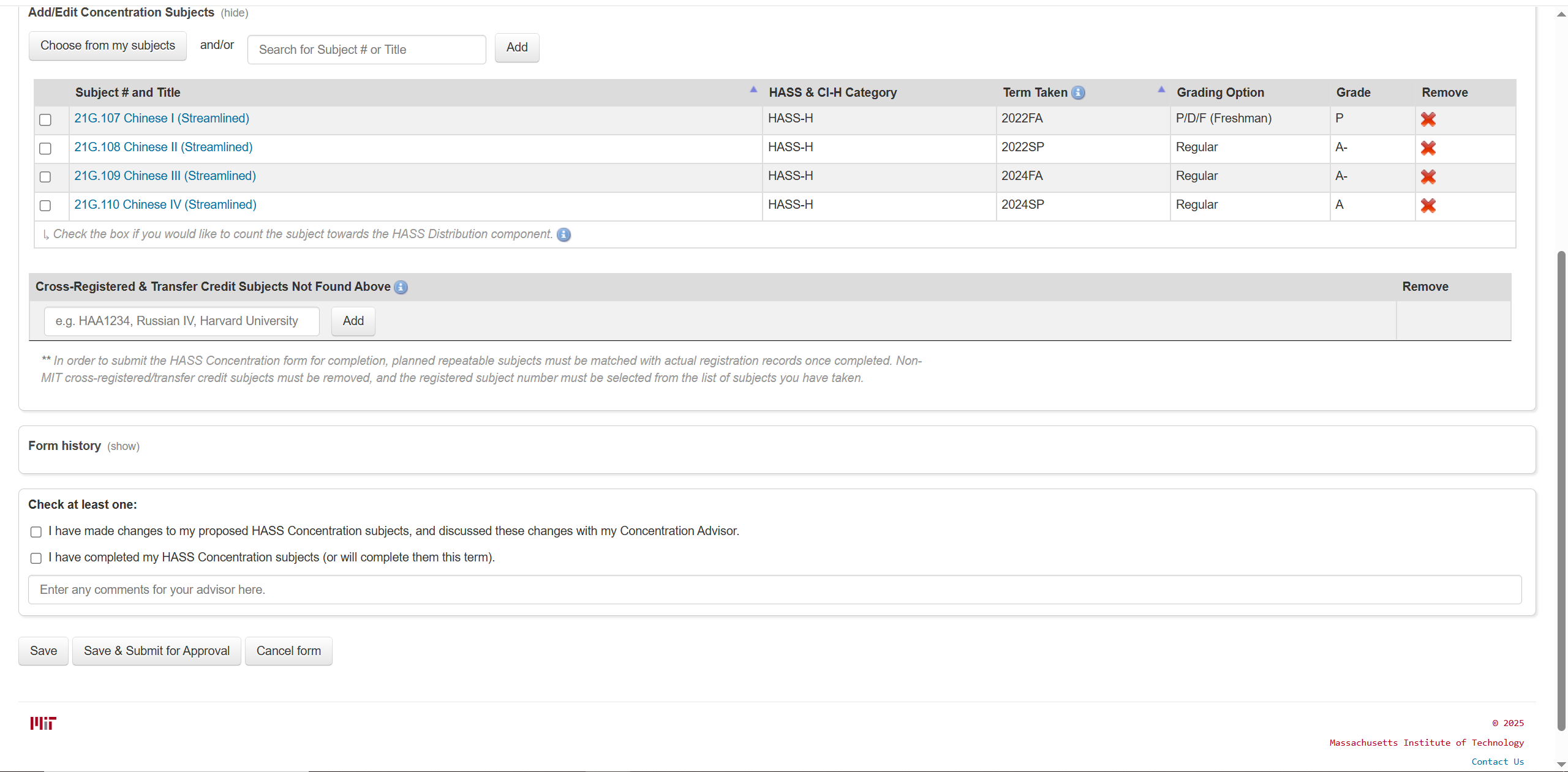
Task: Click Search for Subject # or Title field
Action: coord(366,50)
